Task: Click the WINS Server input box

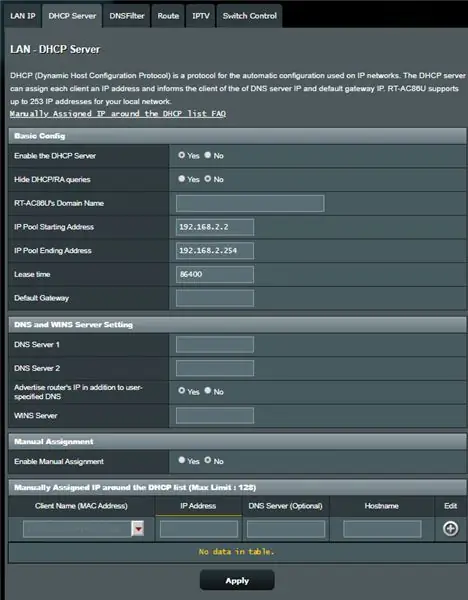Action: click(215, 415)
